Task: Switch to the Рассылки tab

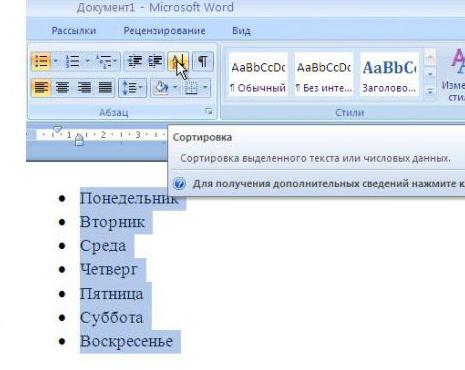Action: pos(74,31)
